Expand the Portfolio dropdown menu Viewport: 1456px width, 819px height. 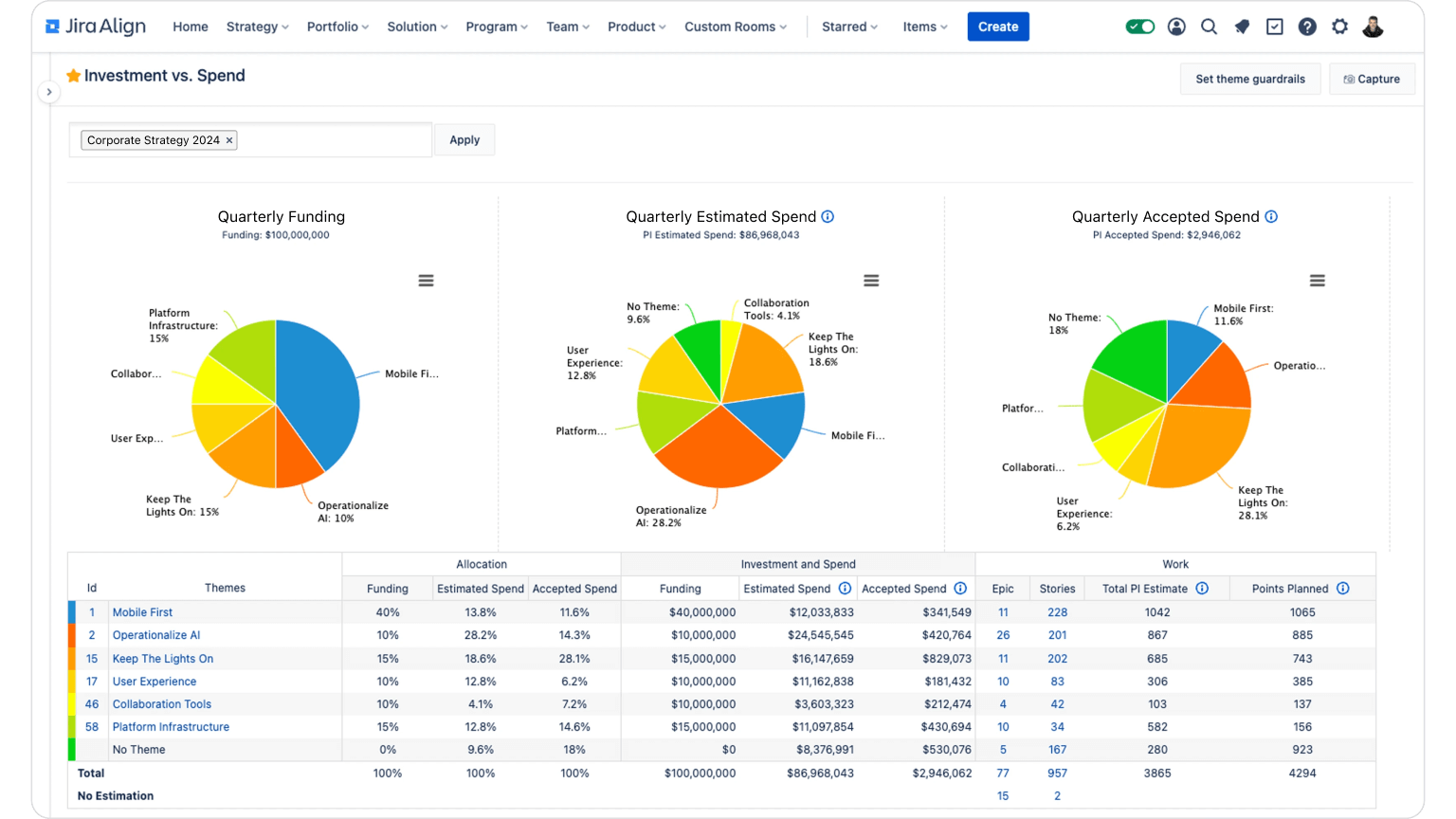click(337, 27)
